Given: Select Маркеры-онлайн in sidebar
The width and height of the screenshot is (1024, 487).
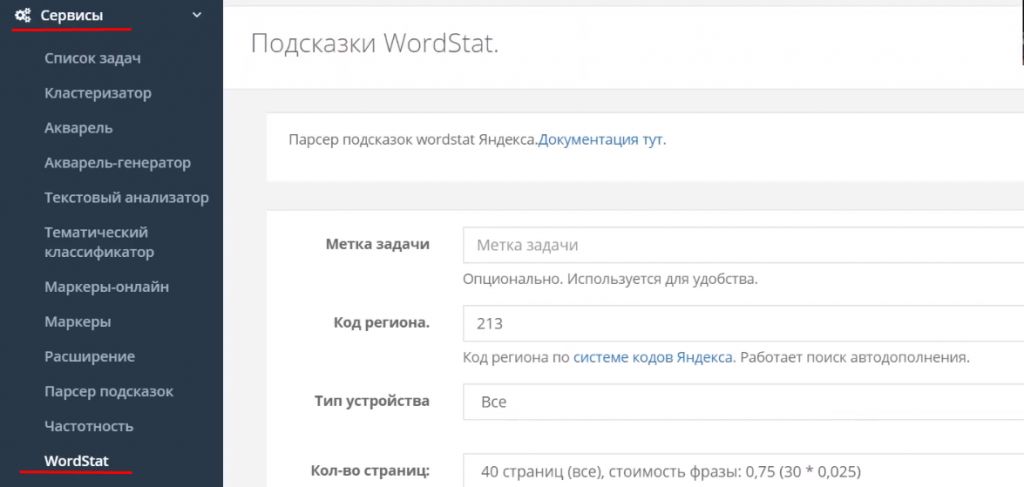Looking at the screenshot, I should [x=107, y=287].
